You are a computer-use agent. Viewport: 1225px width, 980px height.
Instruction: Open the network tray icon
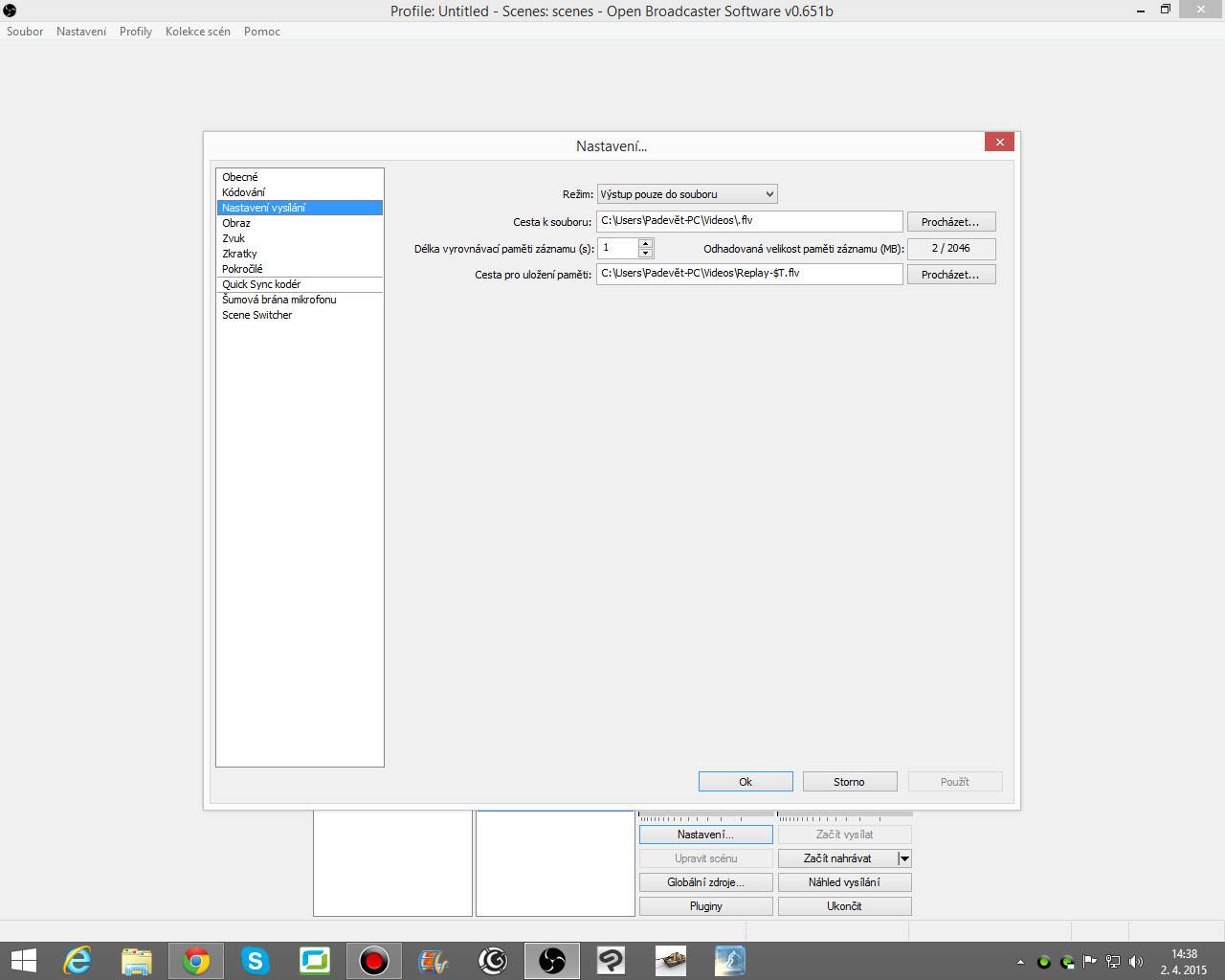coord(1113,962)
